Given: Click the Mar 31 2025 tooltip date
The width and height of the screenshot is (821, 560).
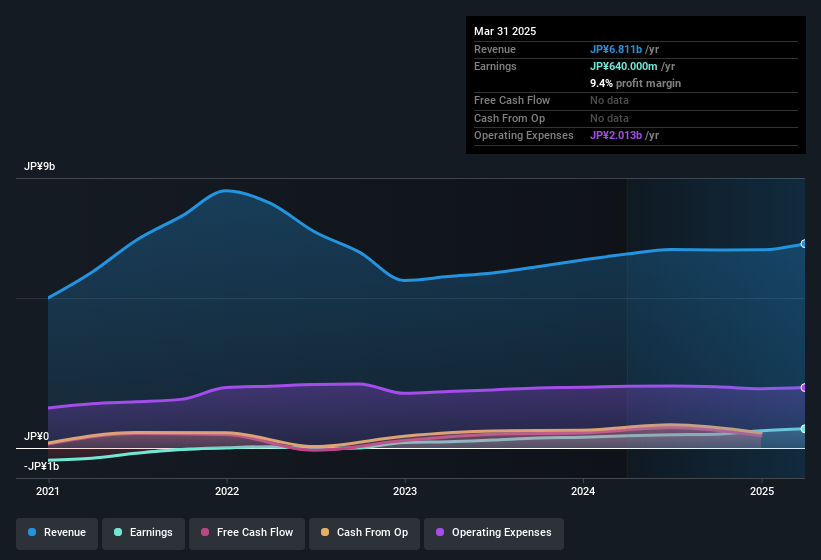Looking at the screenshot, I should tap(505, 31).
